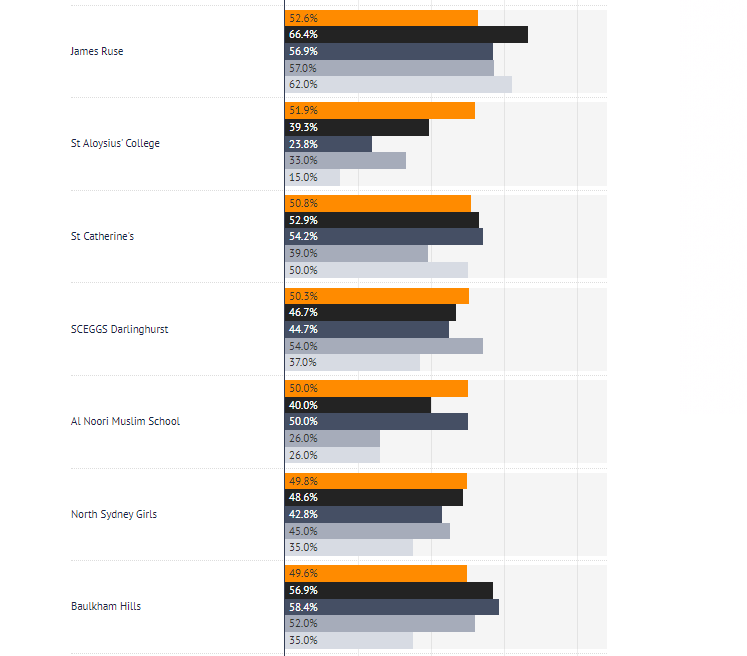Viewport: 747px width, 656px height.
Task: Click North Sydney Girls 48.6% bar
Action: pyautogui.click(x=374, y=497)
